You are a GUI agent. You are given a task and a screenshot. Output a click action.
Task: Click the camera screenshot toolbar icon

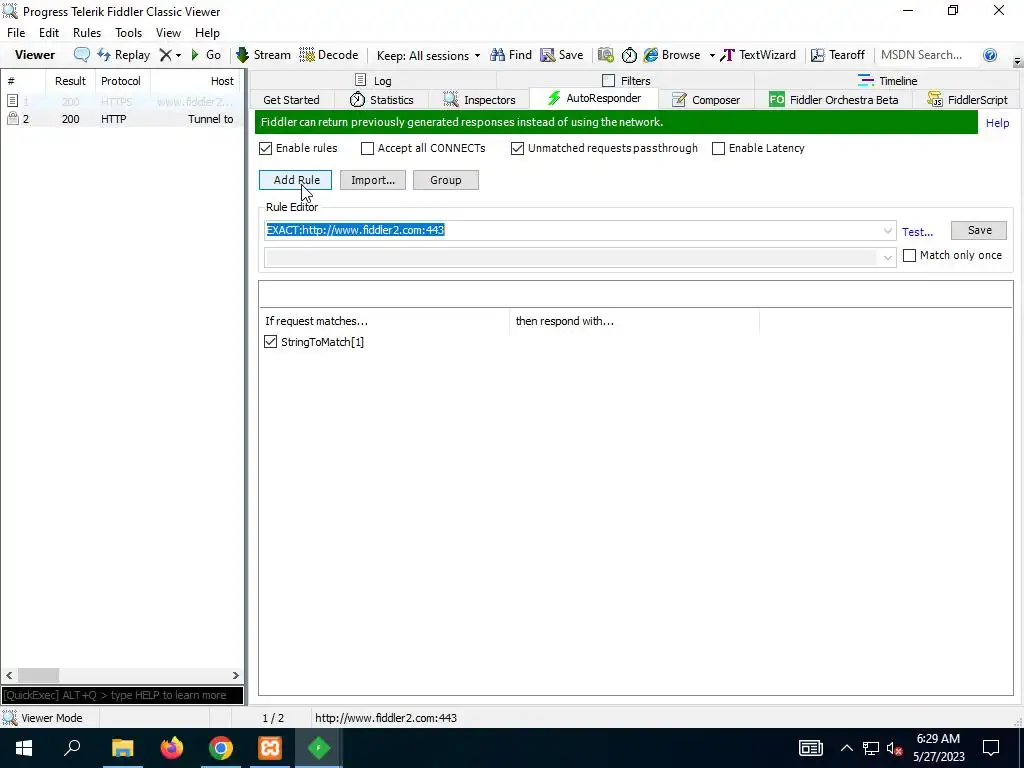click(x=606, y=55)
